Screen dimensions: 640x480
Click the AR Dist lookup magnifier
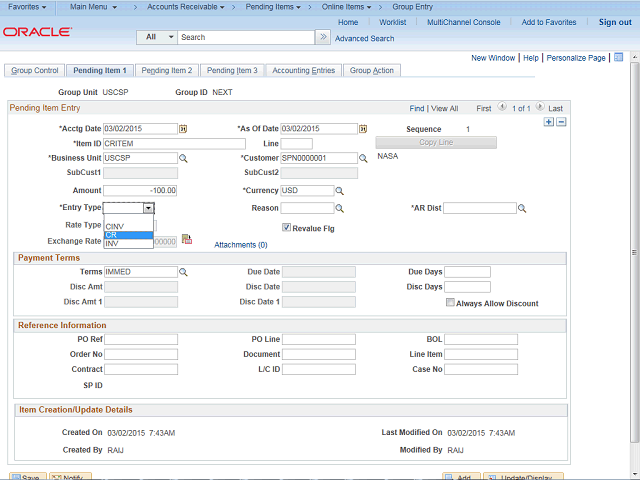pyautogui.click(x=522, y=208)
